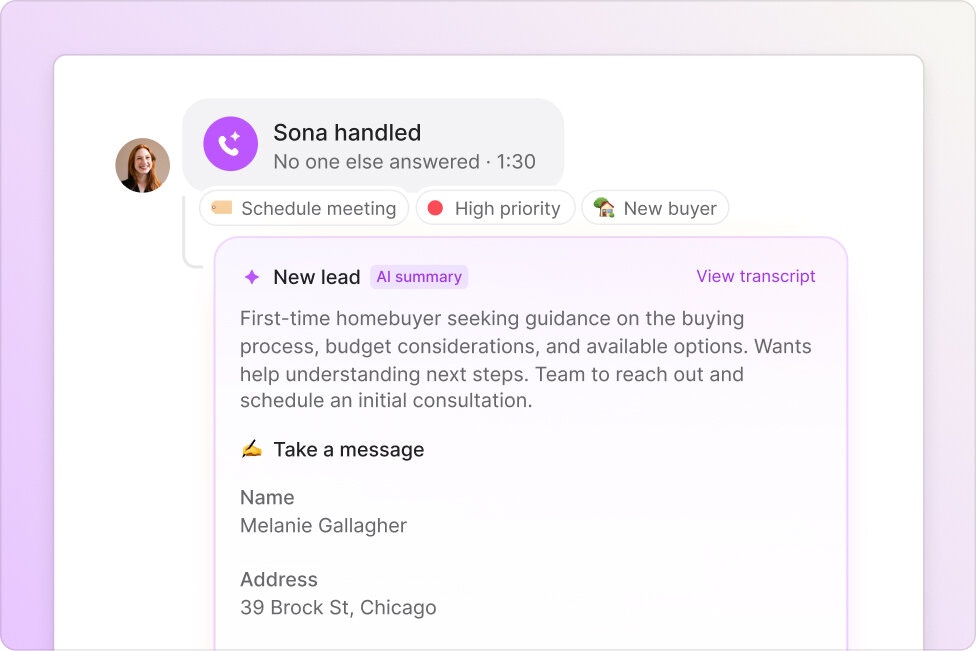976x651 pixels.
Task: Select the New buyer tag
Action: click(655, 208)
